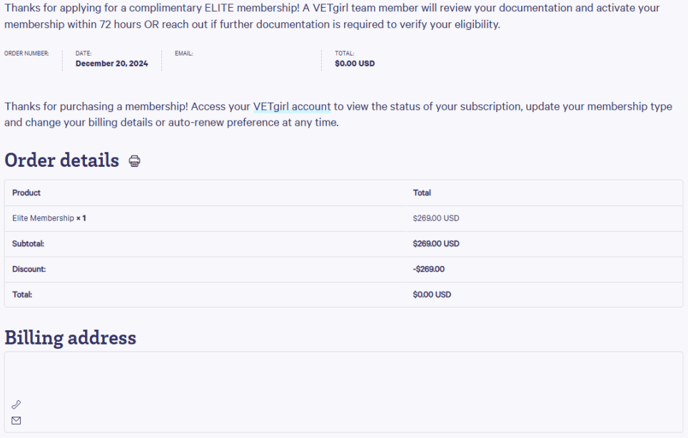Click the Elite Membership $269.00 USD price
The width and height of the screenshot is (688, 438).
(x=436, y=218)
